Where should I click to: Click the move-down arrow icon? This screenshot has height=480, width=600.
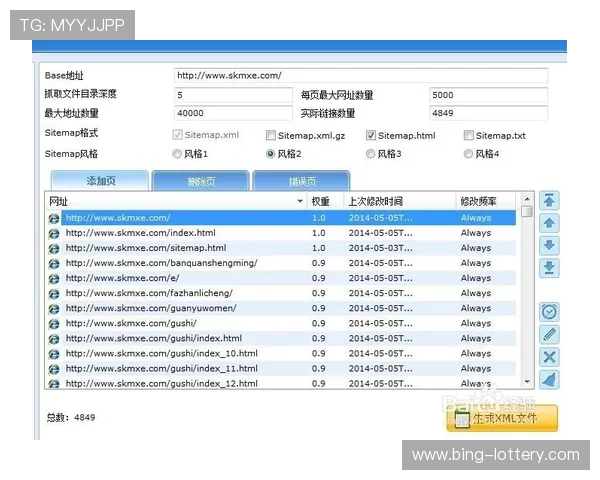[549, 246]
